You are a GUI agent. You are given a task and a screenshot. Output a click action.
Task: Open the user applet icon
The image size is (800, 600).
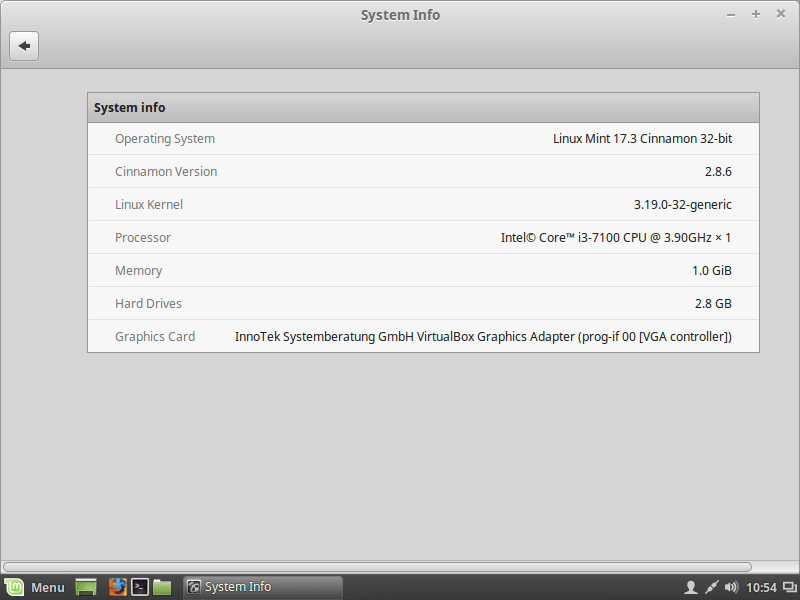click(x=690, y=588)
